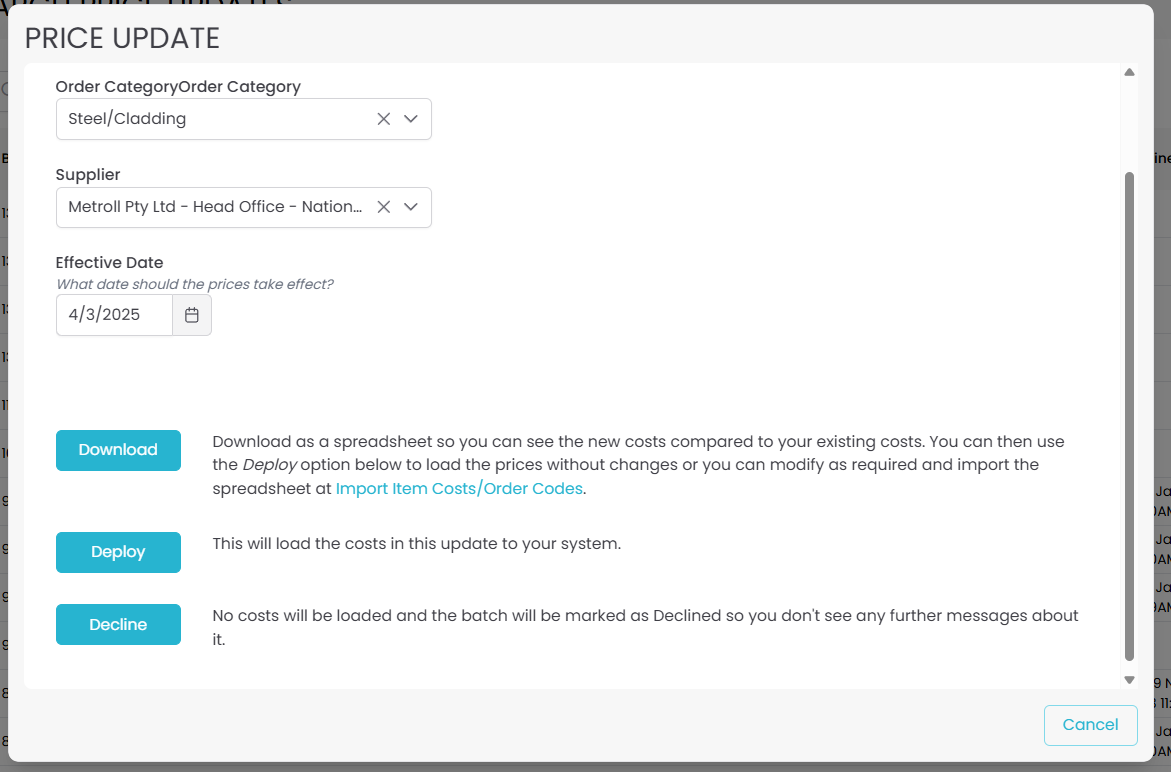Click the PRICE UPDATE dialog heading
The height and width of the screenshot is (772, 1171).
tap(122, 38)
